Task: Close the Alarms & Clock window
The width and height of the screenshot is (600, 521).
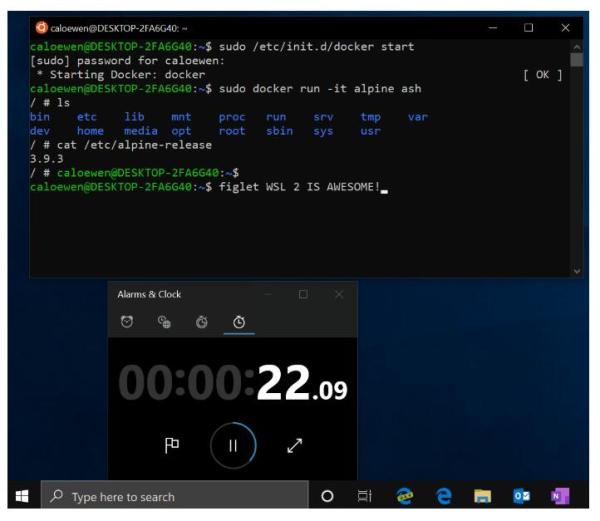Action: [x=339, y=294]
